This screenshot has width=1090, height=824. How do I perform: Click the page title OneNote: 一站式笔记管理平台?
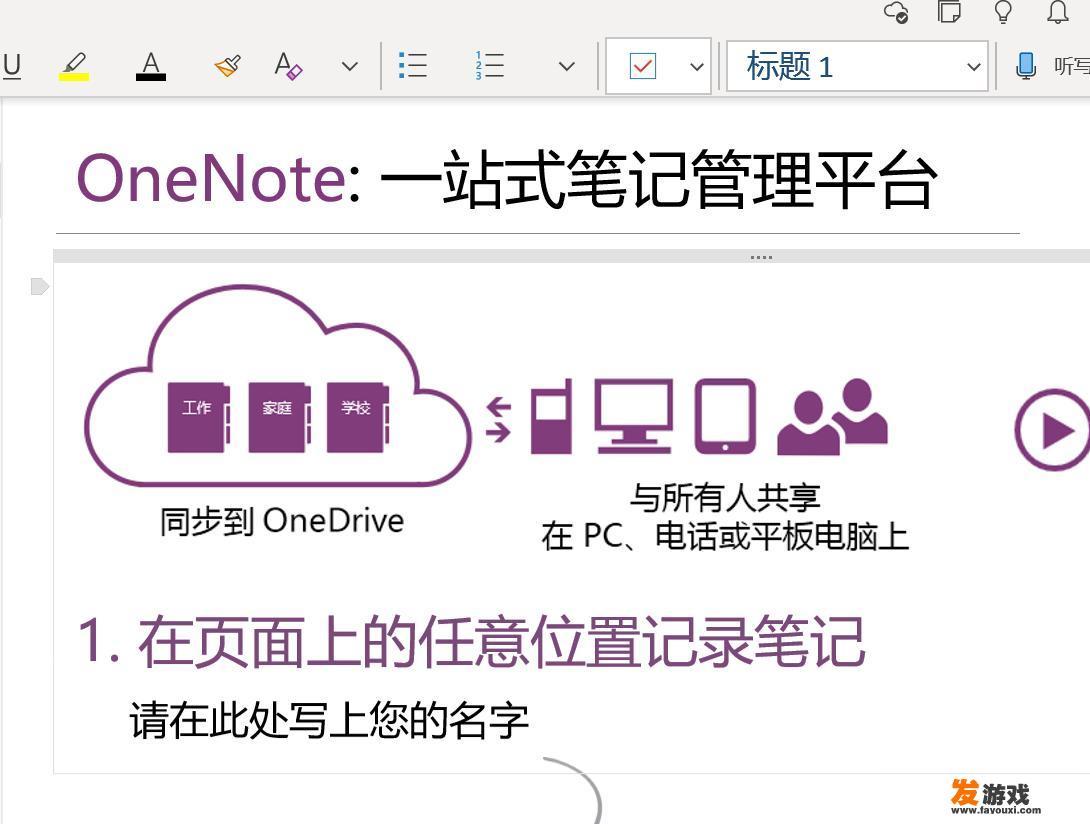pyautogui.click(x=507, y=179)
